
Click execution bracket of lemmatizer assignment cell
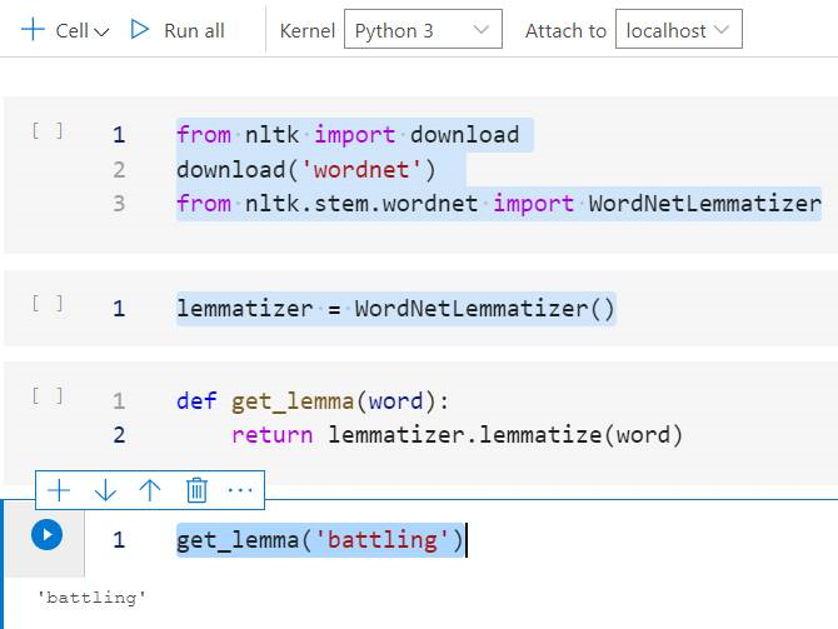[47, 304]
